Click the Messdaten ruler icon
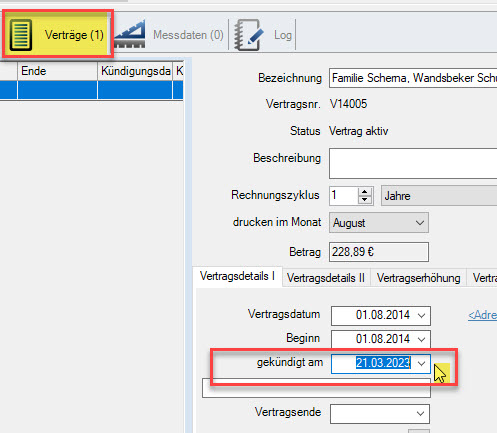 pyautogui.click(x=130, y=35)
